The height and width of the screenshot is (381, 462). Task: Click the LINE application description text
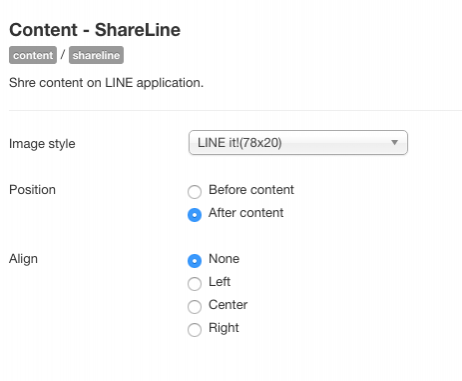click(x=106, y=83)
